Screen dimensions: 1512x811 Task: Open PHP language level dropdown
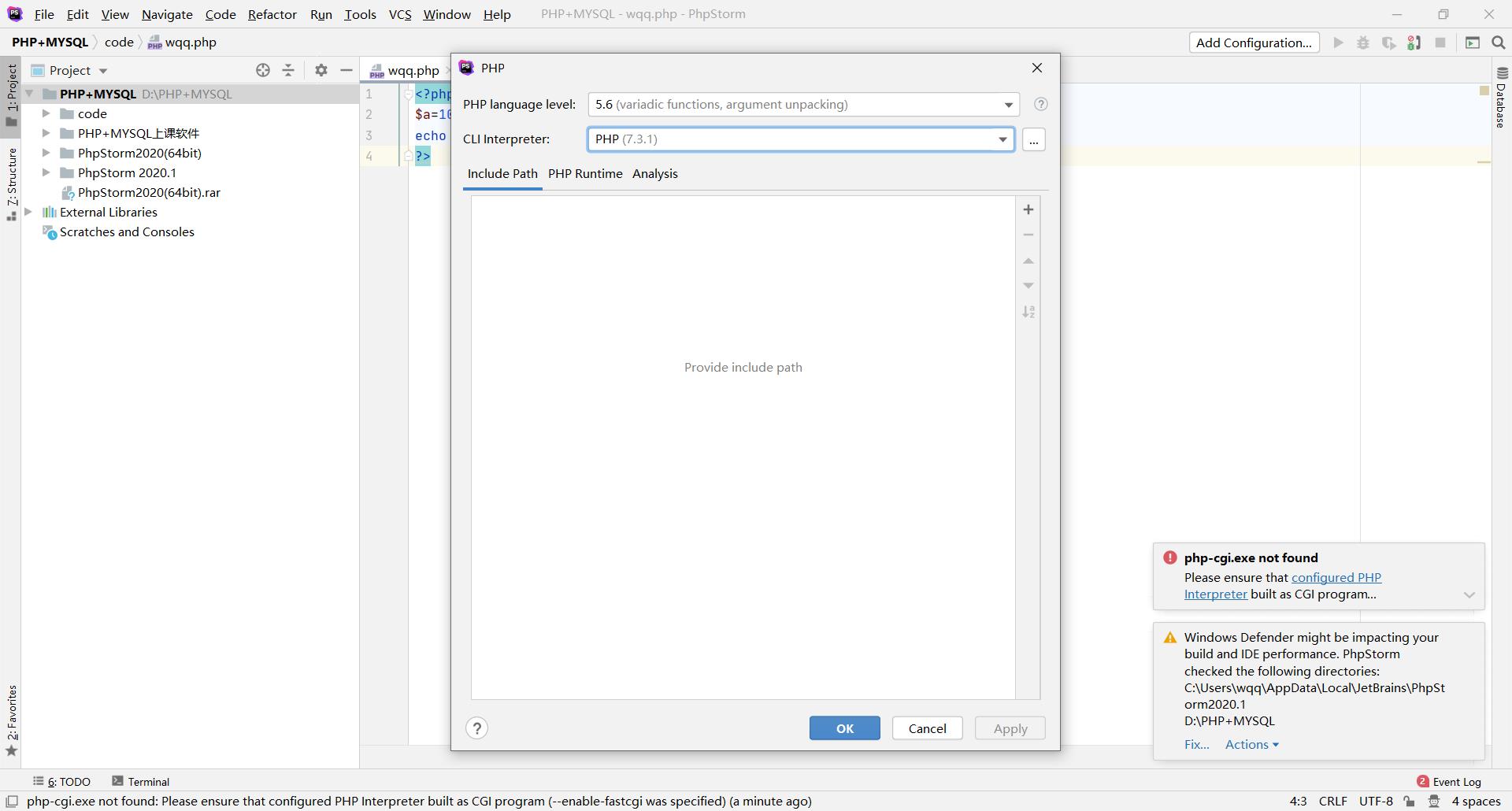(x=803, y=104)
